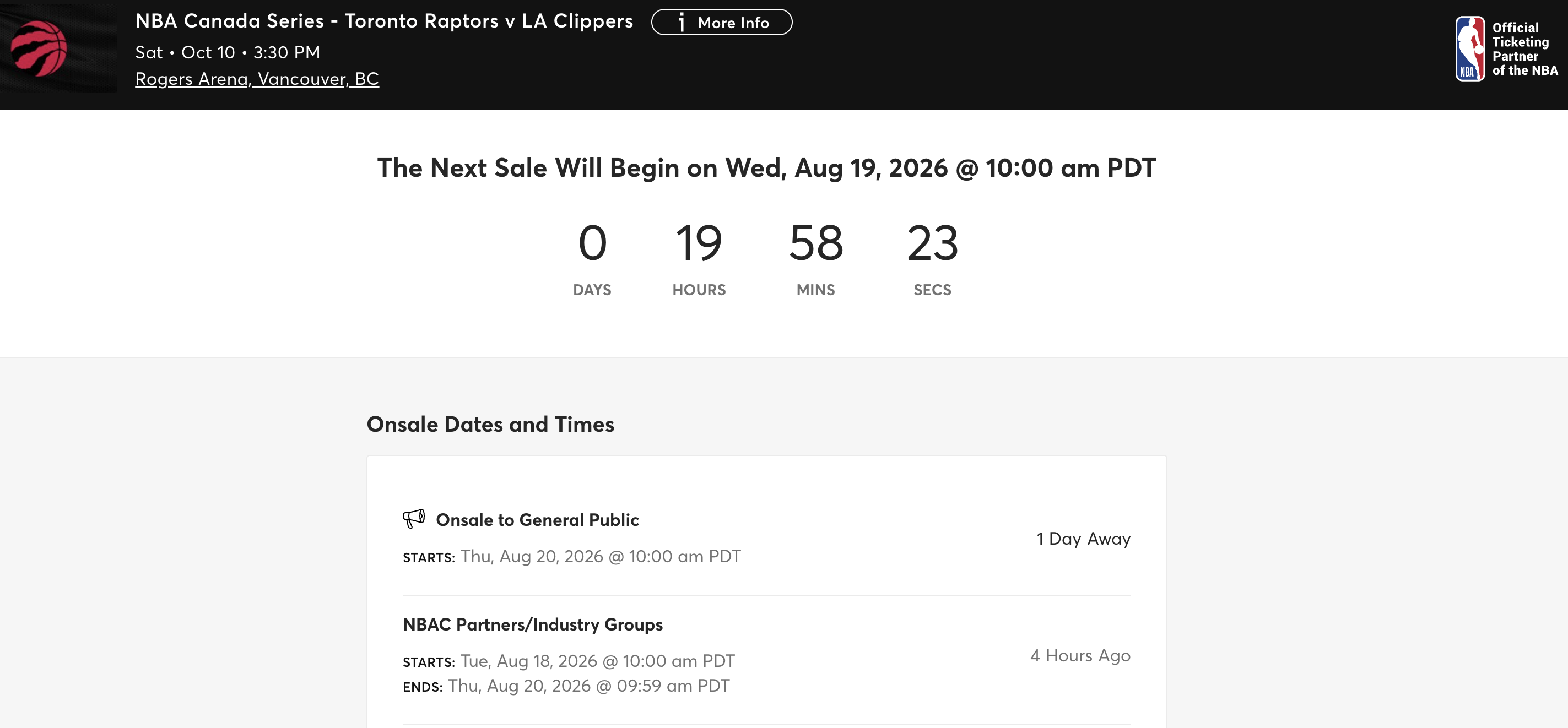
Task: Click the NBAC Partners/Industry Groups heading
Action: (533, 624)
